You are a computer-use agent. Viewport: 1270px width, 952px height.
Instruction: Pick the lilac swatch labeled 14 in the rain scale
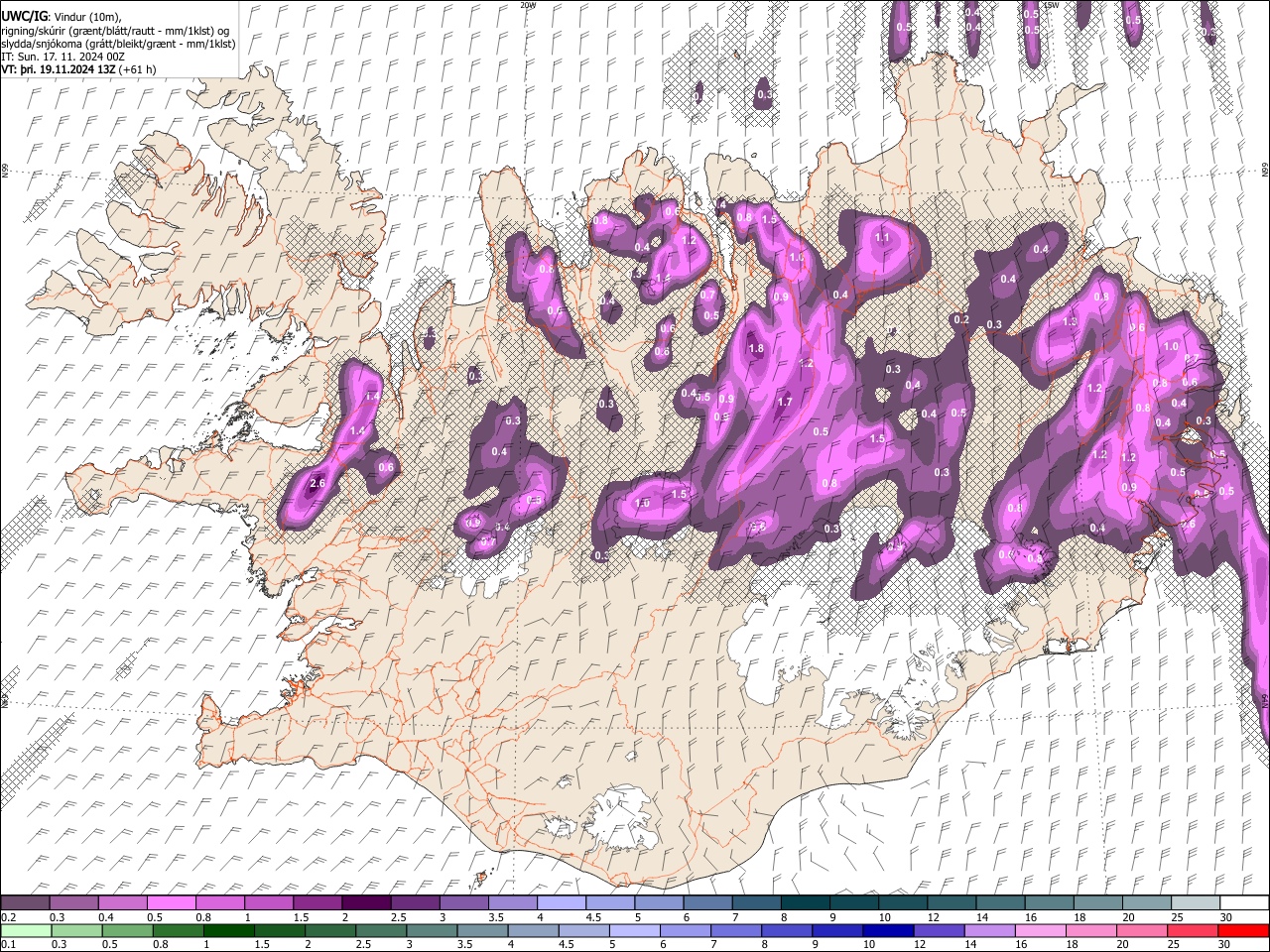pos(989,930)
